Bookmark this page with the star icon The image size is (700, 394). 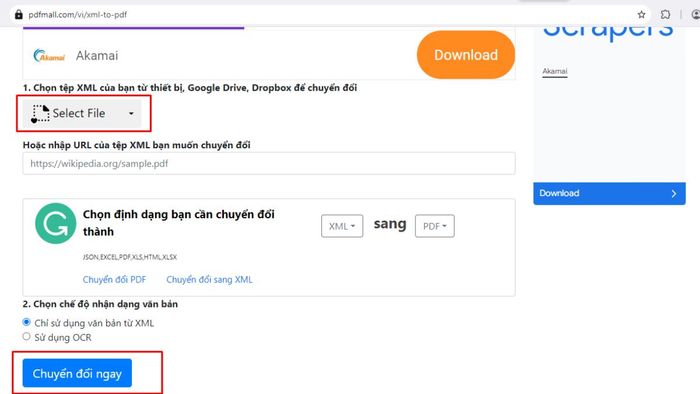click(642, 15)
